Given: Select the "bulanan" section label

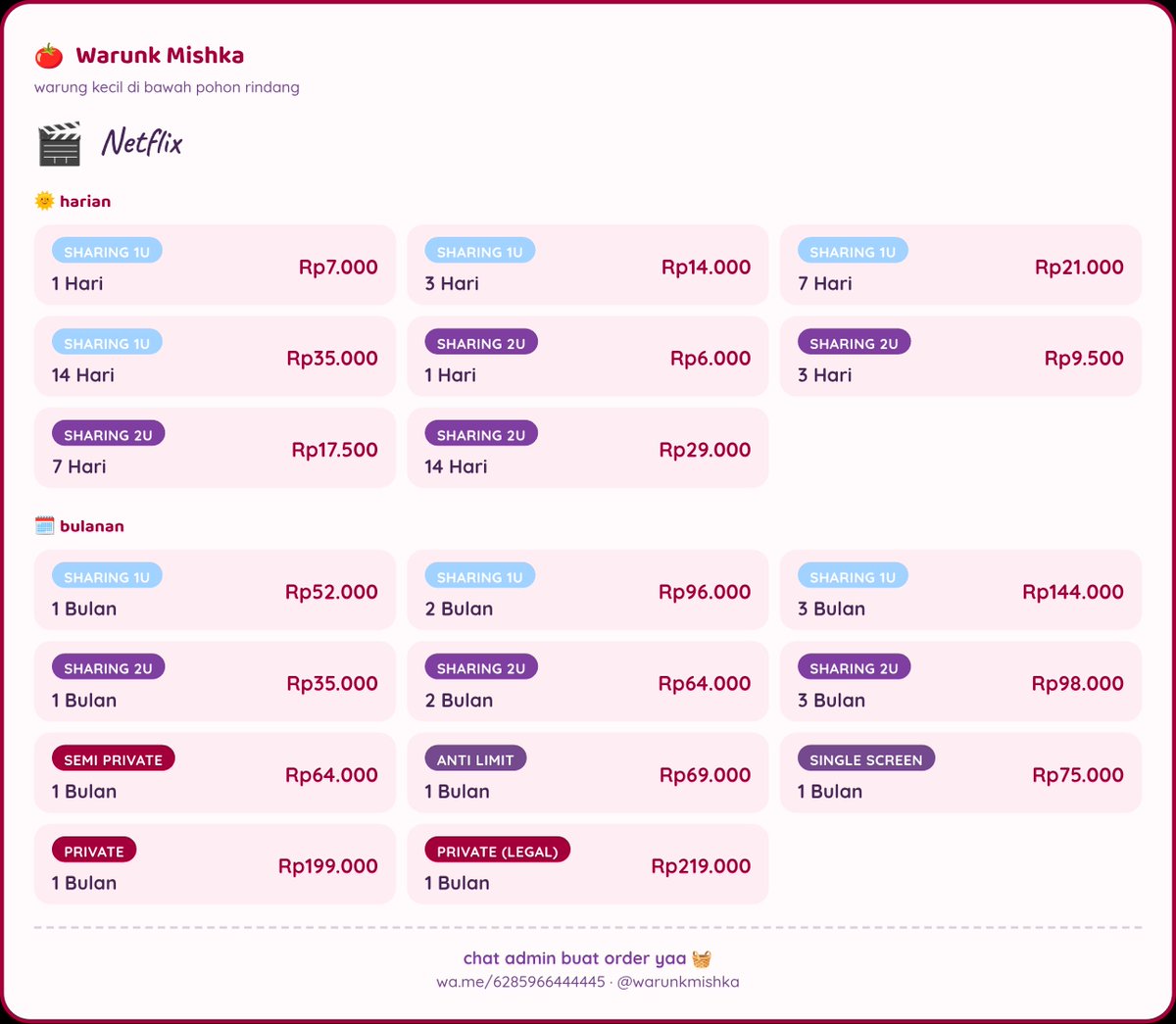Looking at the screenshot, I should [92, 526].
